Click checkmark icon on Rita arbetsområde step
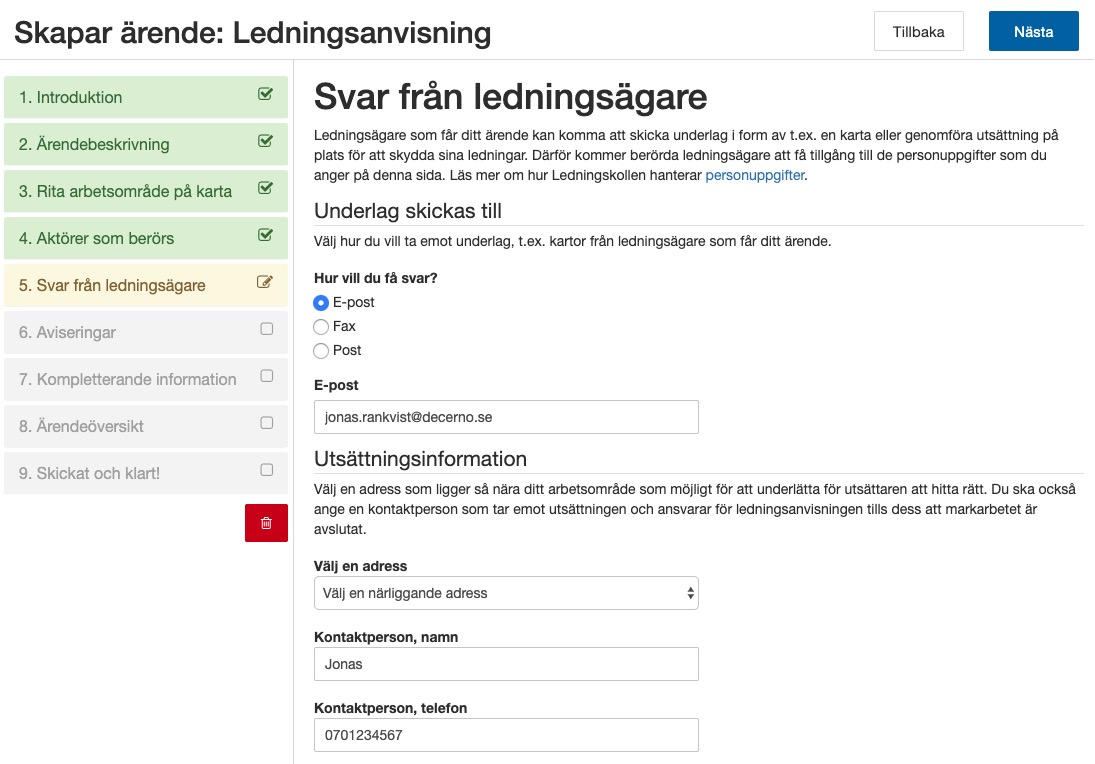Screen dimensions: 1095x764 tap(265, 187)
